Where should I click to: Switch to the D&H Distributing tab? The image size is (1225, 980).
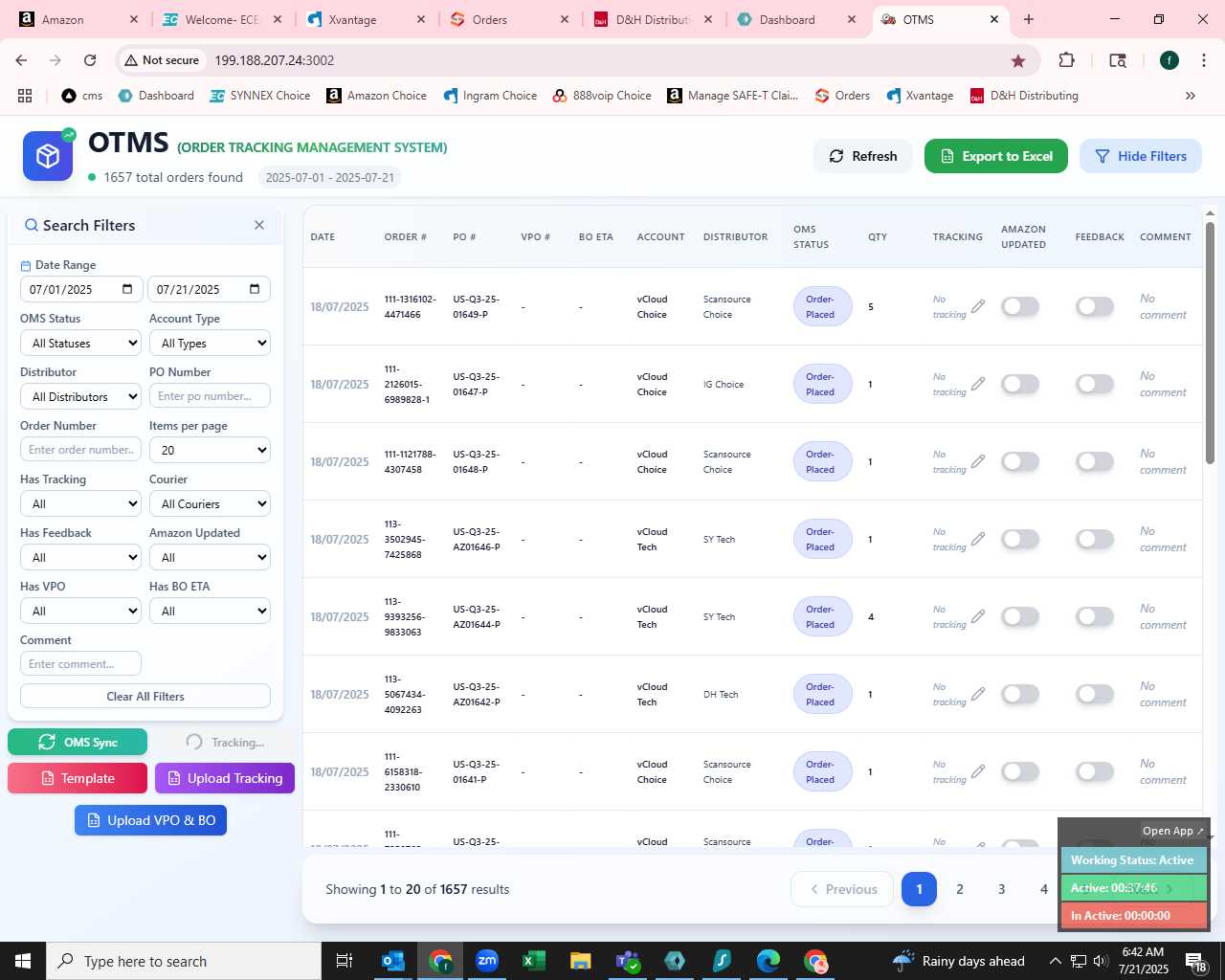pyautogui.click(x=652, y=19)
